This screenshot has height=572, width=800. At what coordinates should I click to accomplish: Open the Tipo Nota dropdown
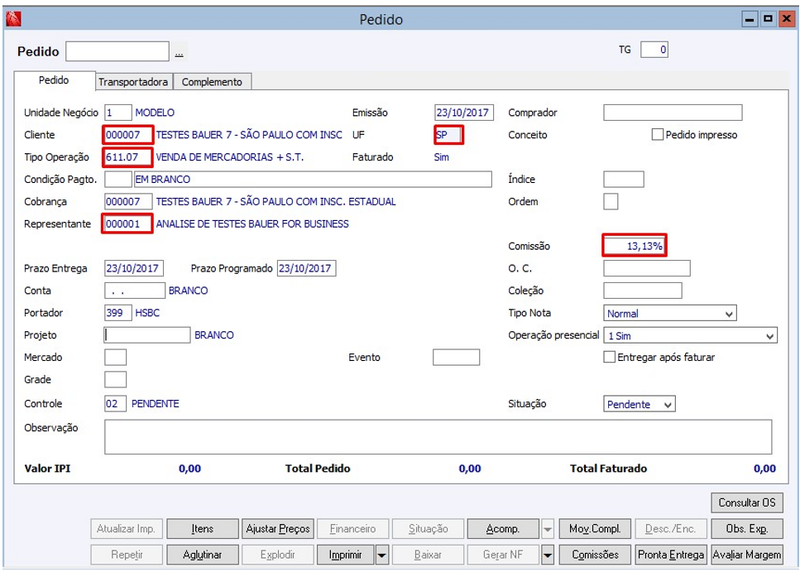(730, 314)
